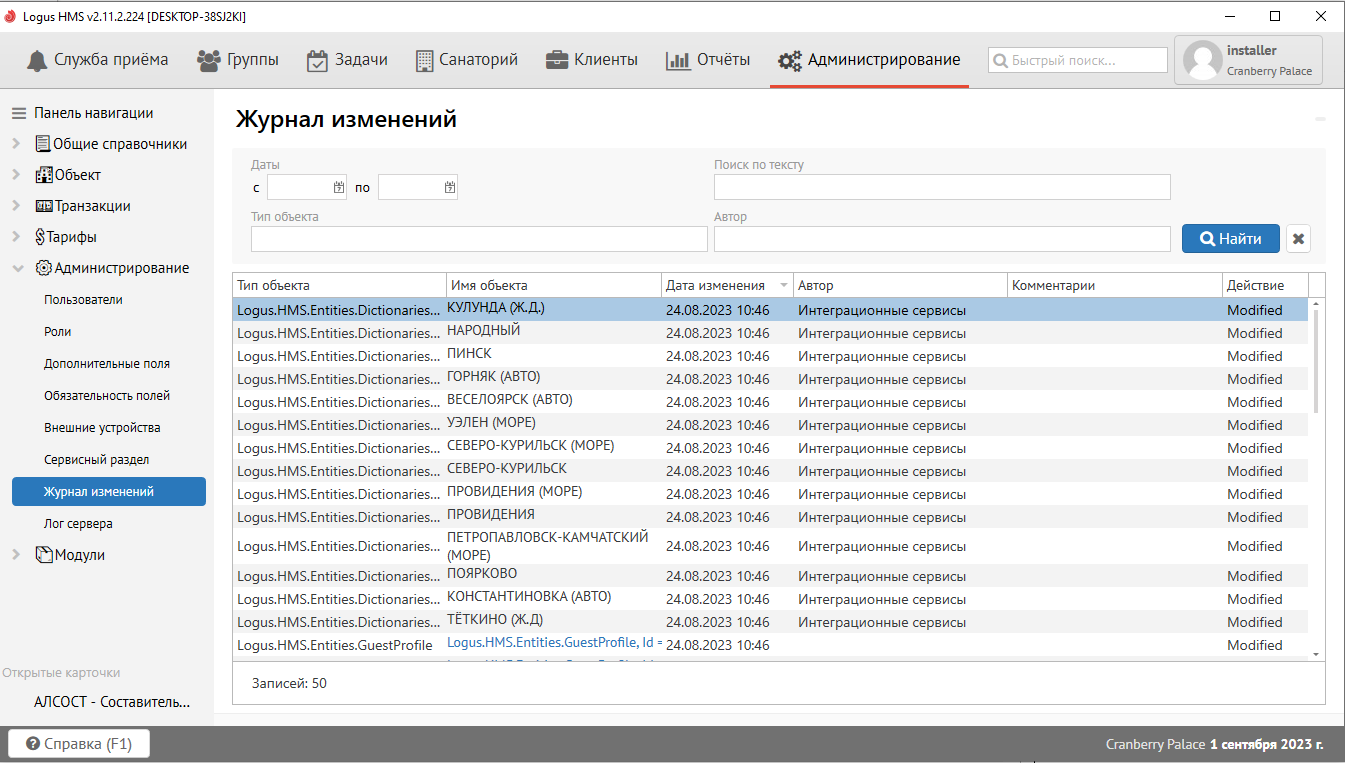Click the Санаторий building icon
The image size is (1345, 763).
[x=424, y=60]
